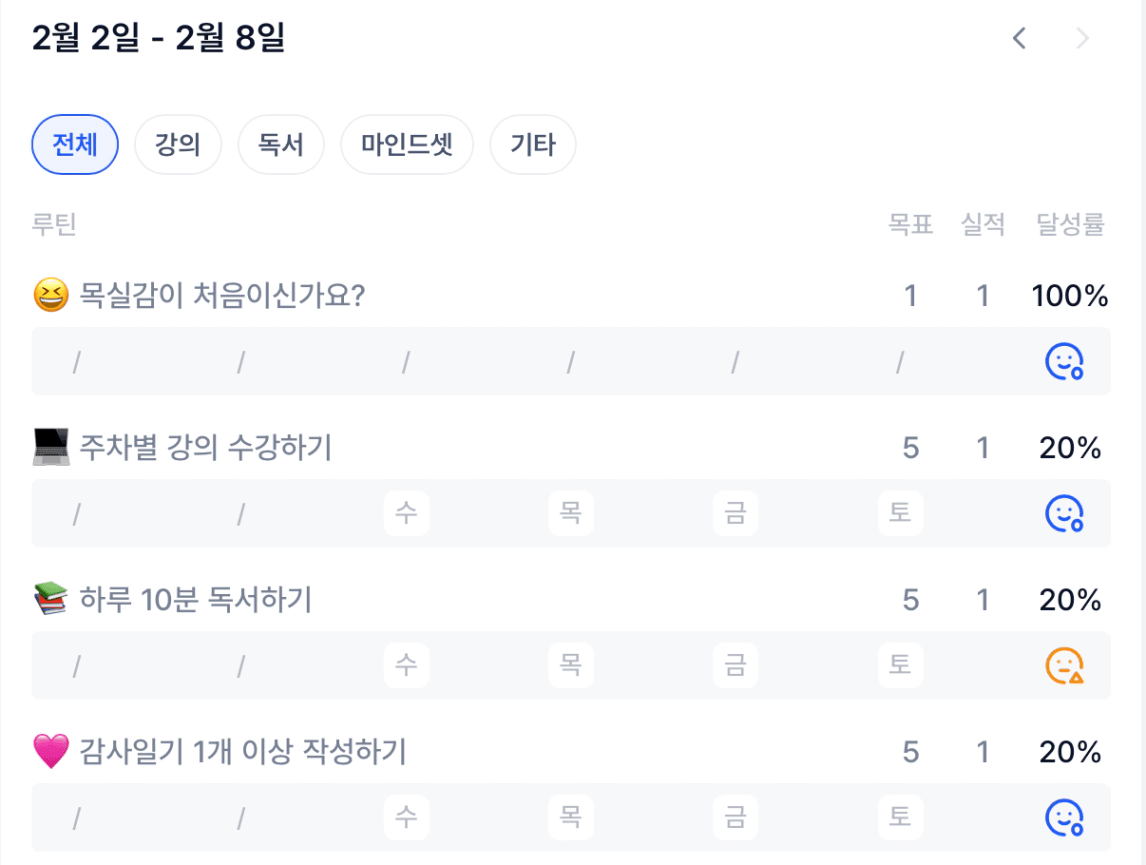This screenshot has width=1146, height=865.
Task: Open the 목실감이 처음이신가요? routine
Action: pyautogui.click(x=221, y=296)
